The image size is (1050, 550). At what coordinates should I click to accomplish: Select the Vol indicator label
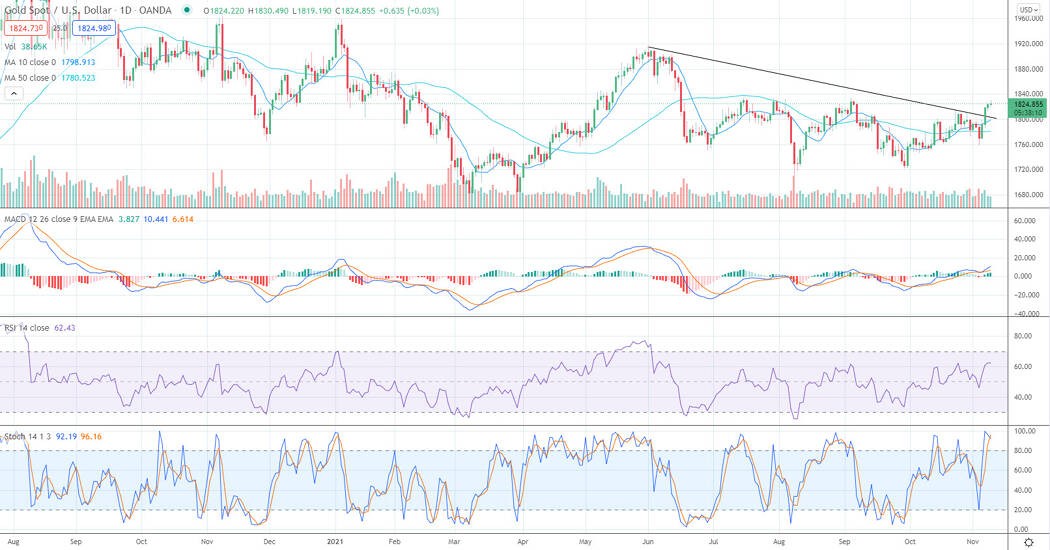tap(10, 47)
